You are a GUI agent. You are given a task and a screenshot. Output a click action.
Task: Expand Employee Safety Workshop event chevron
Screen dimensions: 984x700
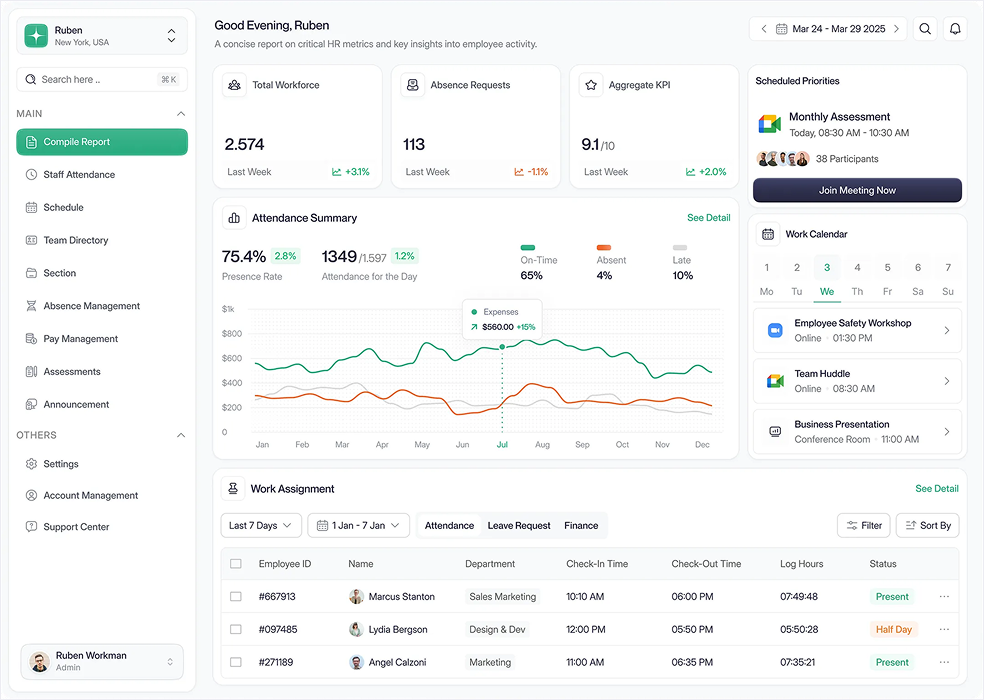(x=947, y=330)
